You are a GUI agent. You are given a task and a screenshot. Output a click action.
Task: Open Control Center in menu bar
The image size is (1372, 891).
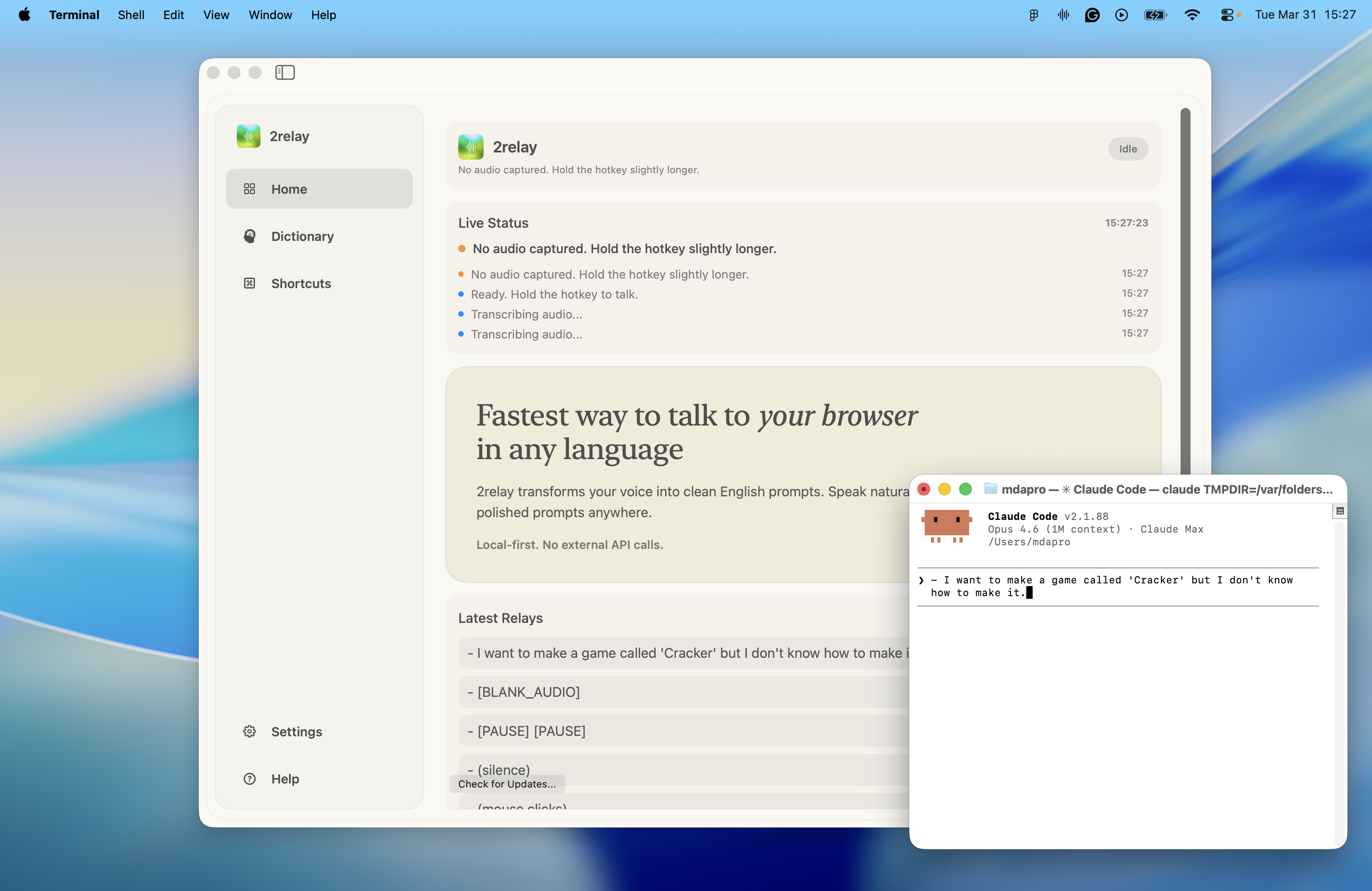pyautogui.click(x=1227, y=15)
